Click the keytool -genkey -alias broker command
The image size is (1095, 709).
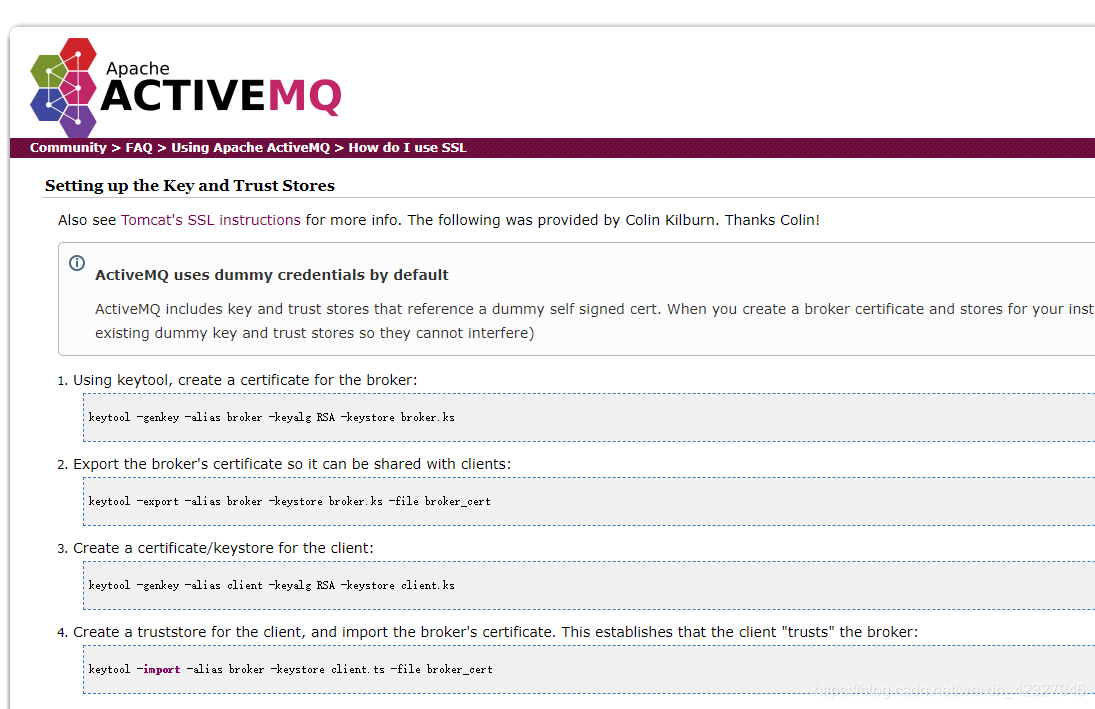point(272,418)
